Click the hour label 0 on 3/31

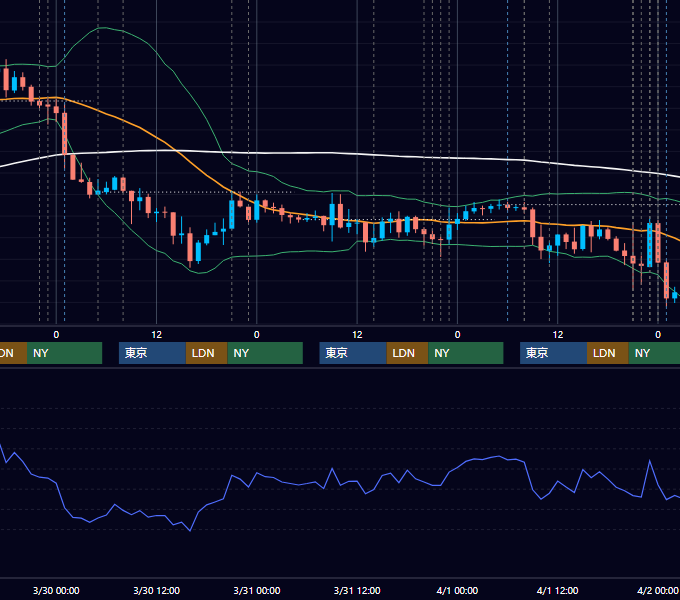(x=257, y=335)
